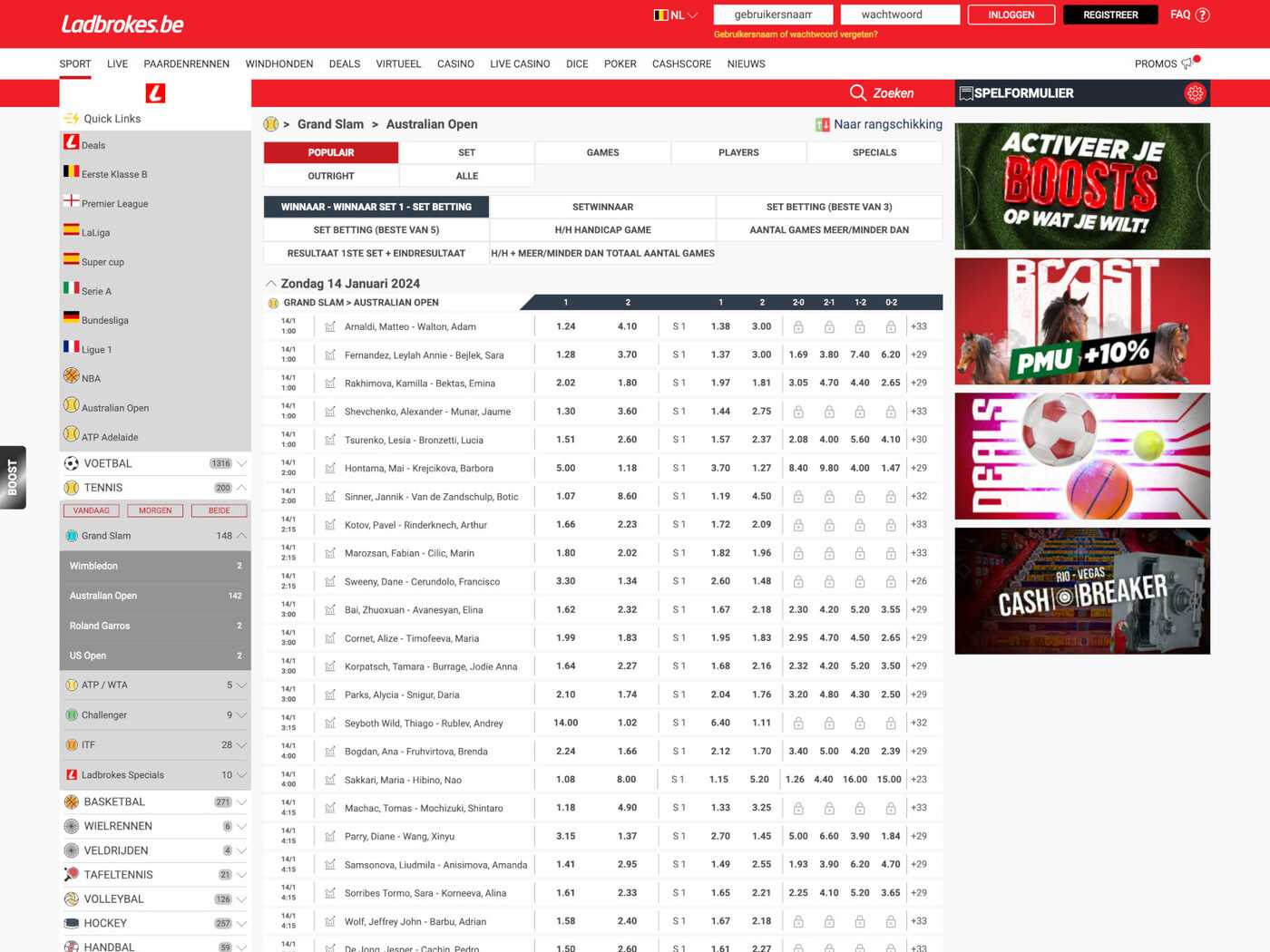The width and height of the screenshot is (1270, 952).
Task: Click the Ladbrokes.be logo
Action: coord(122,24)
